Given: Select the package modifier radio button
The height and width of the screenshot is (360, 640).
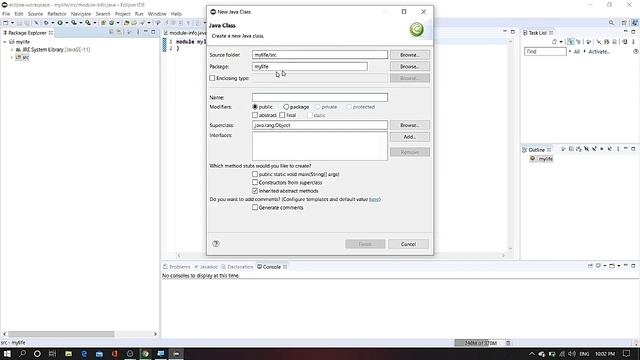Looking at the screenshot, I should tap(286, 107).
